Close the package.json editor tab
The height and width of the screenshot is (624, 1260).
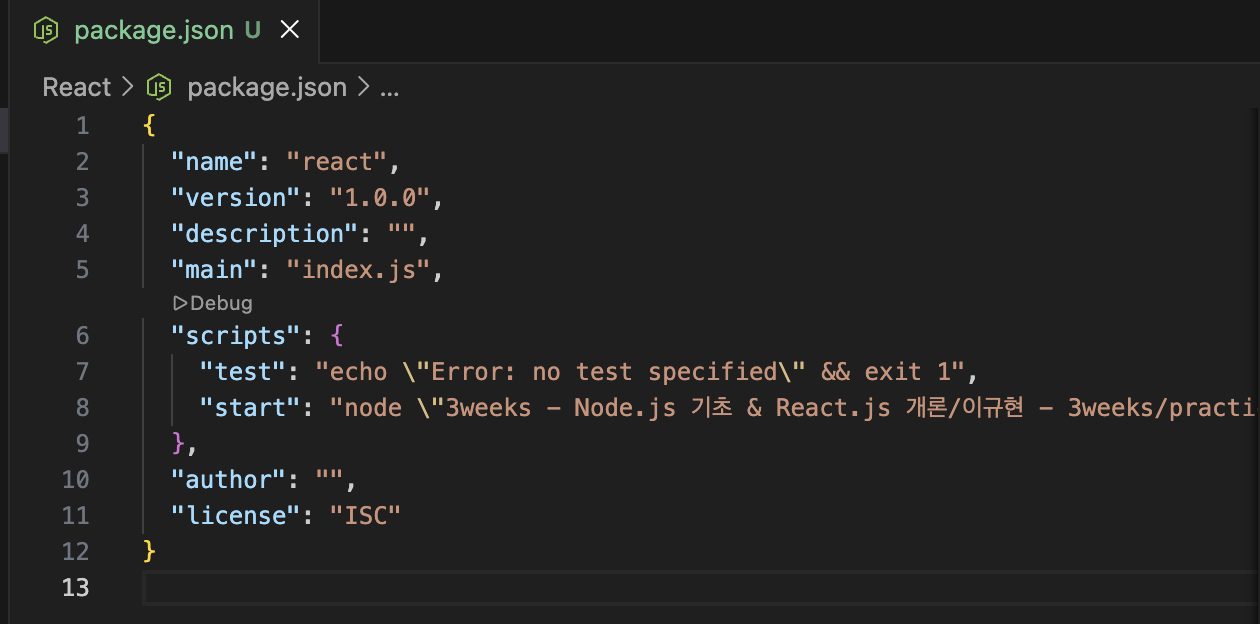(x=290, y=30)
